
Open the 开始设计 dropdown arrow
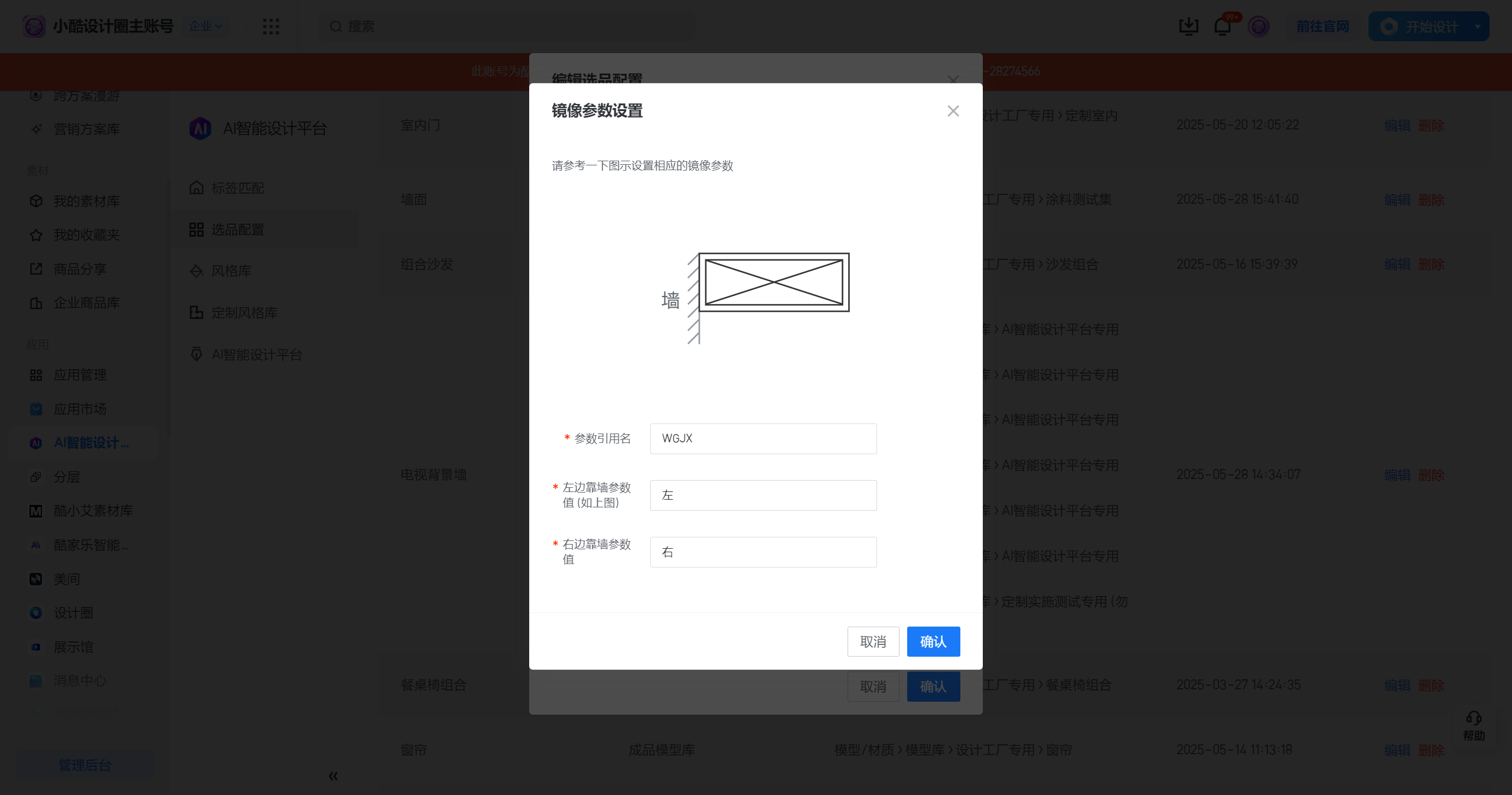coord(1478,27)
